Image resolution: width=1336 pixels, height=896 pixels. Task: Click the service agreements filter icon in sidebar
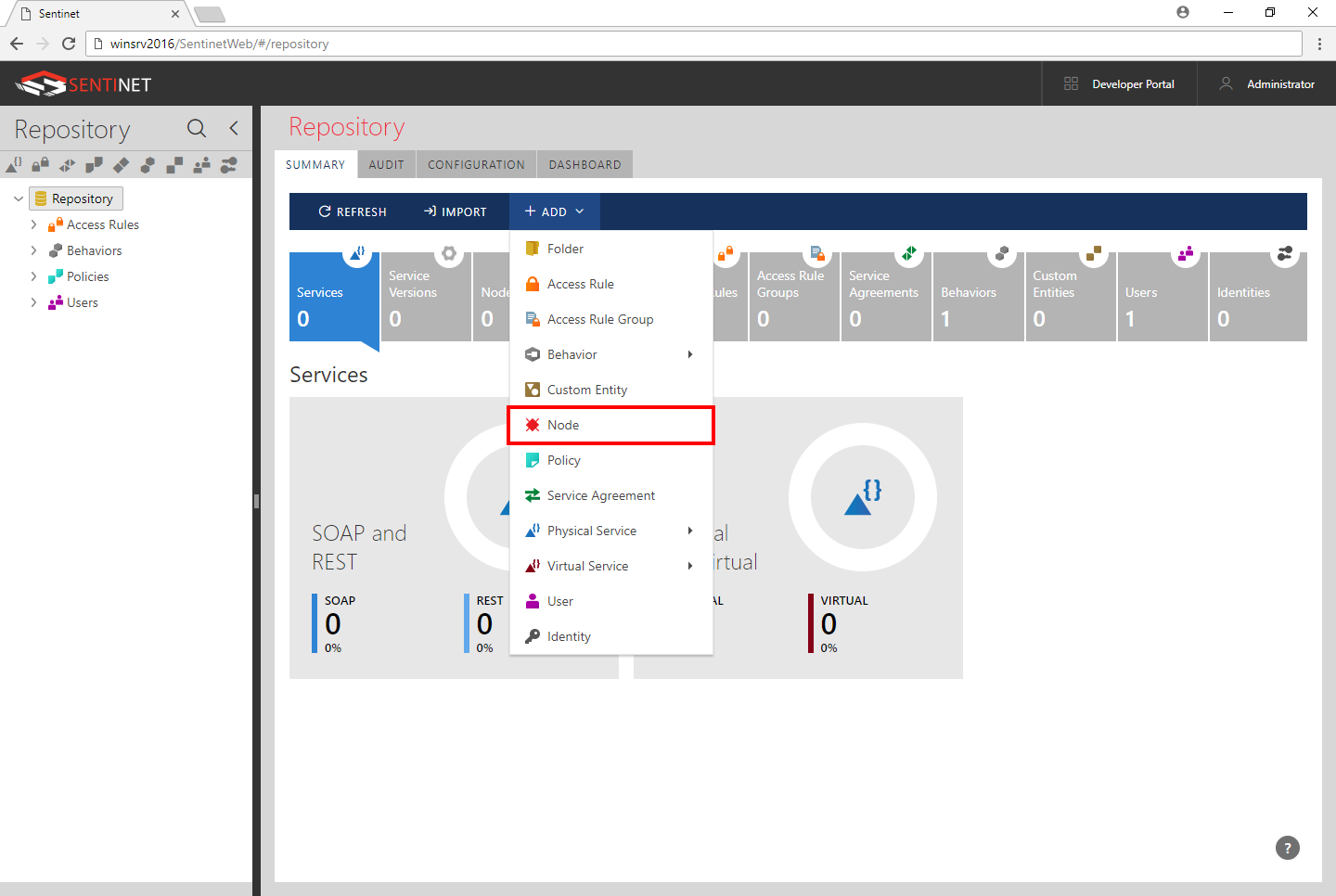coord(68,165)
